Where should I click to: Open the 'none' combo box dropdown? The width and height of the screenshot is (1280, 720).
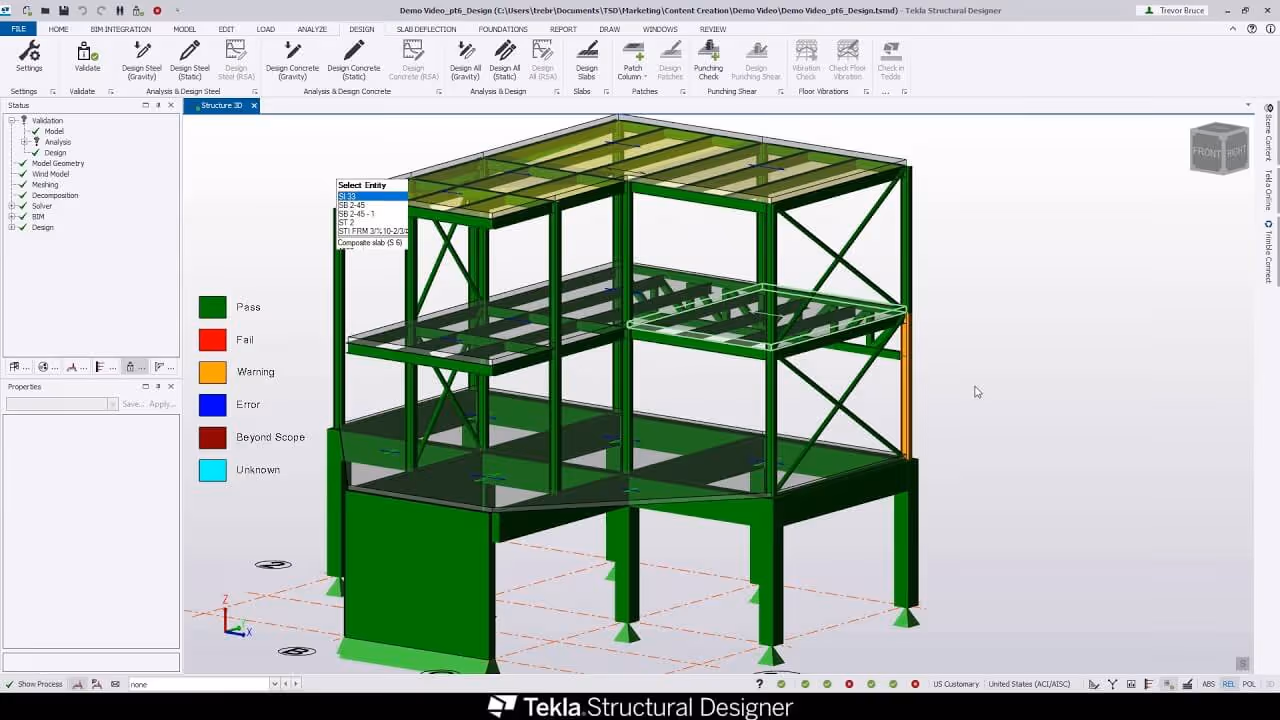click(x=274, y=684)
